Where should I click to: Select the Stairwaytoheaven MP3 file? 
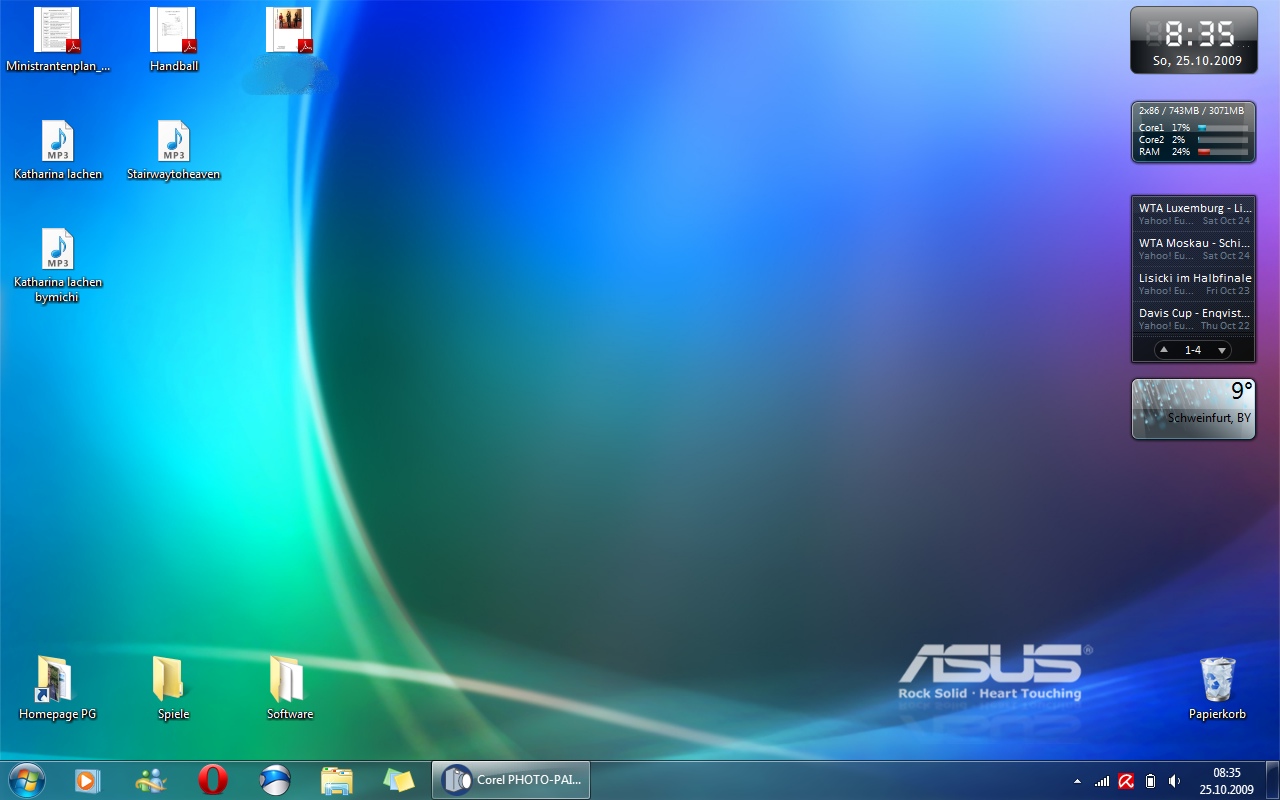[173, 150]
